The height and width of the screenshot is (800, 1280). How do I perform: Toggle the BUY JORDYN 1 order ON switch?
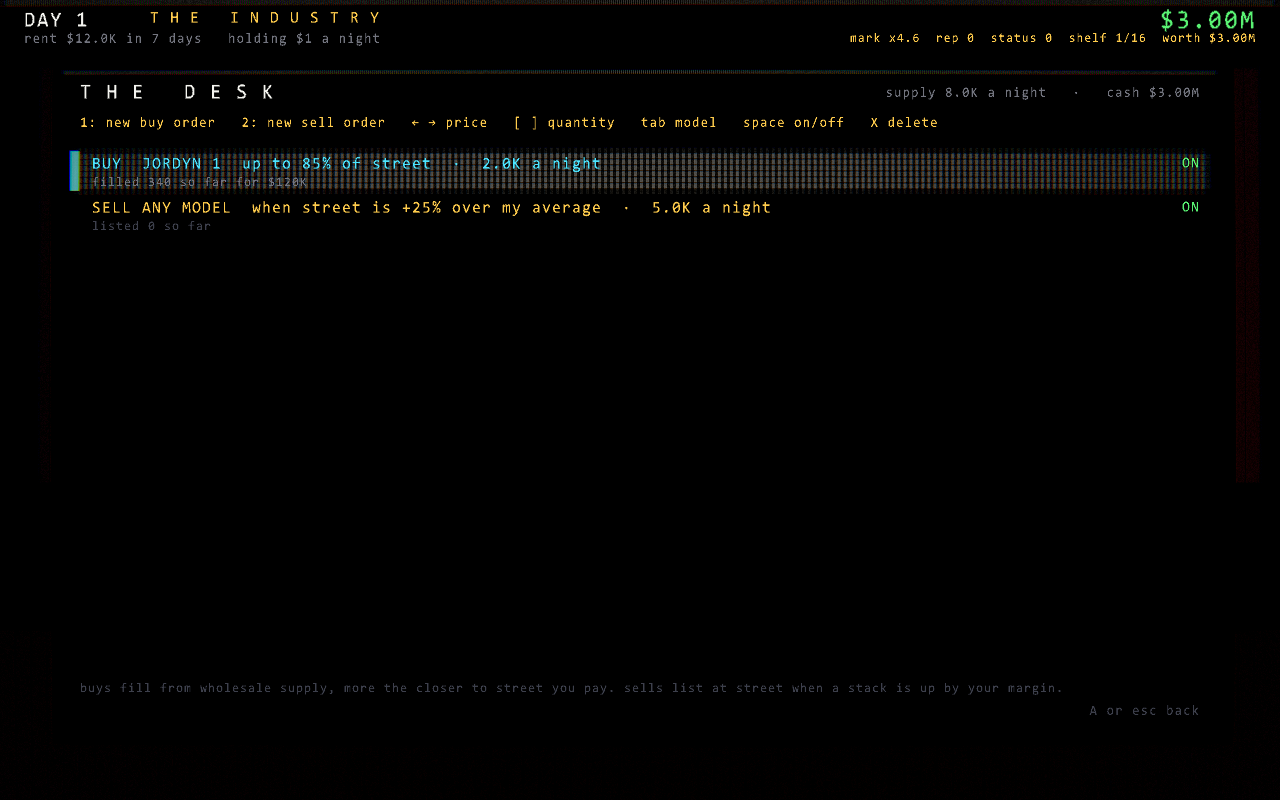(1190, 163)
